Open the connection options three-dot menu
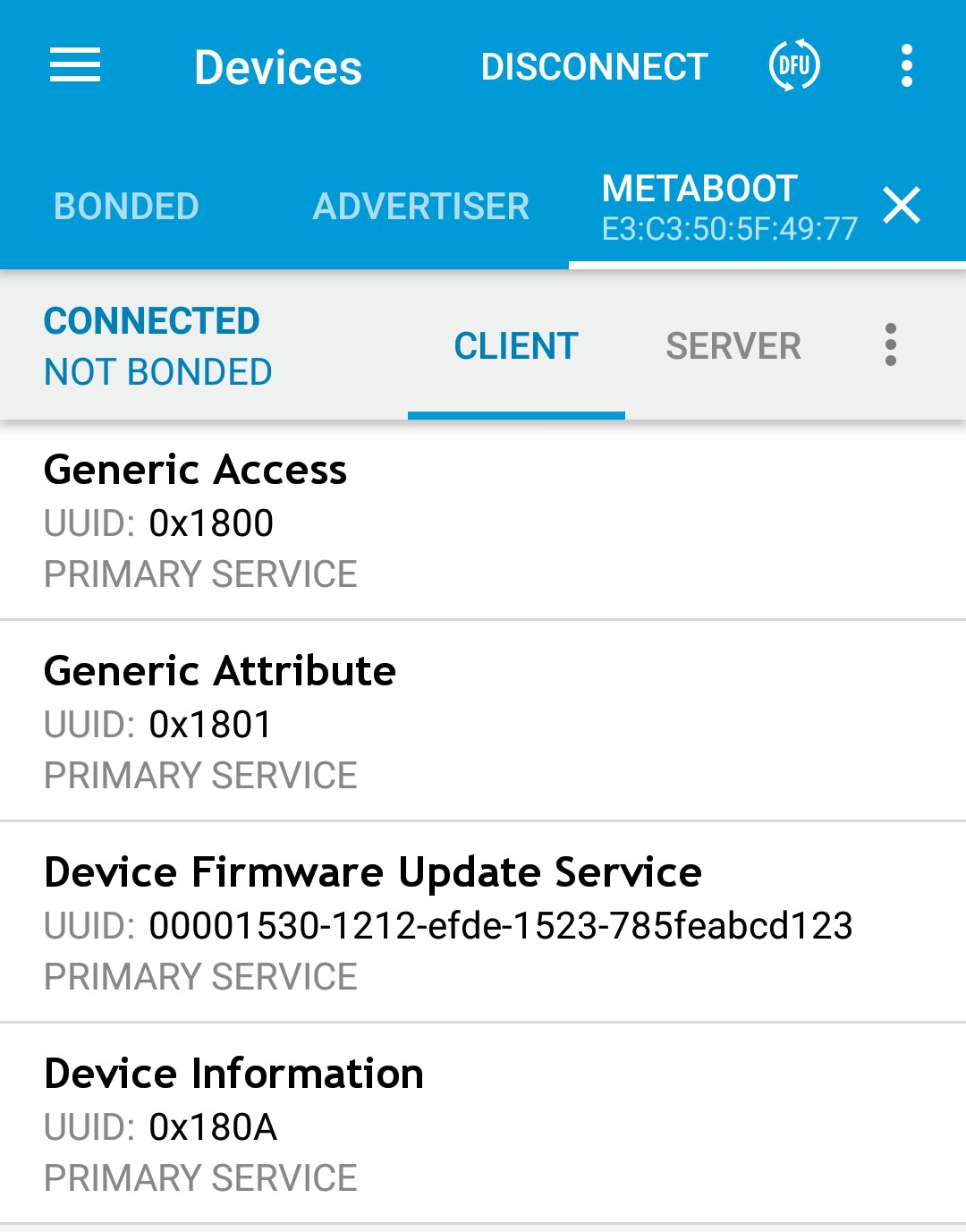966x1232 pixels. click(890, 345)
